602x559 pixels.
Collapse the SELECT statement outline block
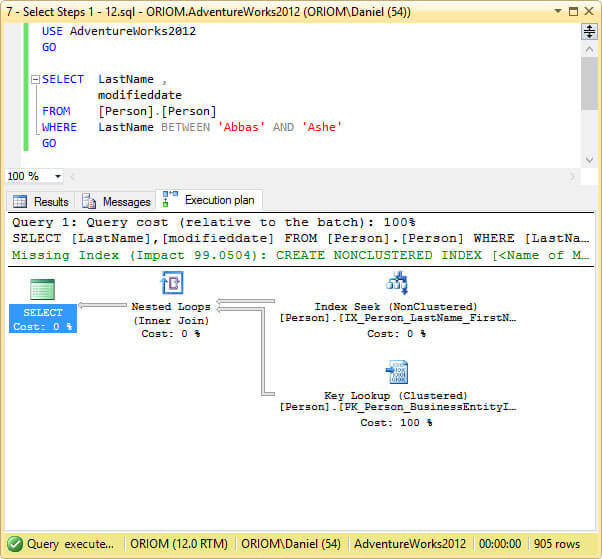(x=34, y=79)
